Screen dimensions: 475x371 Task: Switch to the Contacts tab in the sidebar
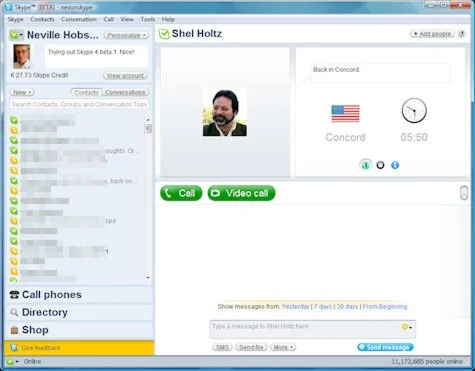pyautogui.click(x=86, y=92)
